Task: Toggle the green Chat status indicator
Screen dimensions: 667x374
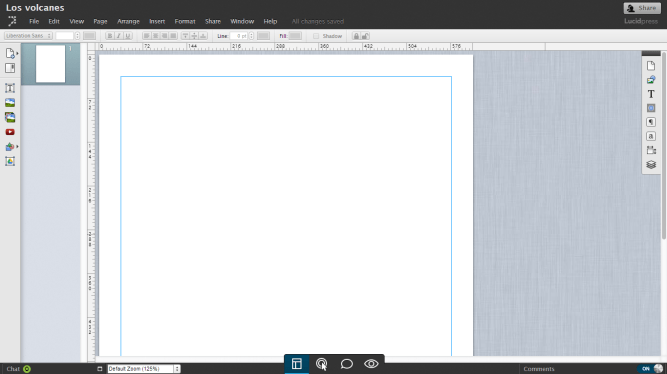Action: click(x=27, y=369)
